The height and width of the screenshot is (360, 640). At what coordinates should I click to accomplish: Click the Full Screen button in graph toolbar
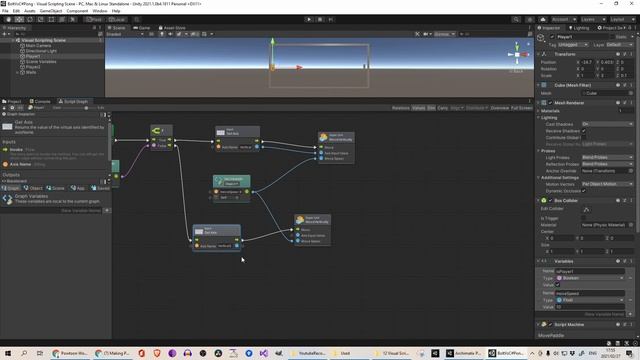click(522, 108)
